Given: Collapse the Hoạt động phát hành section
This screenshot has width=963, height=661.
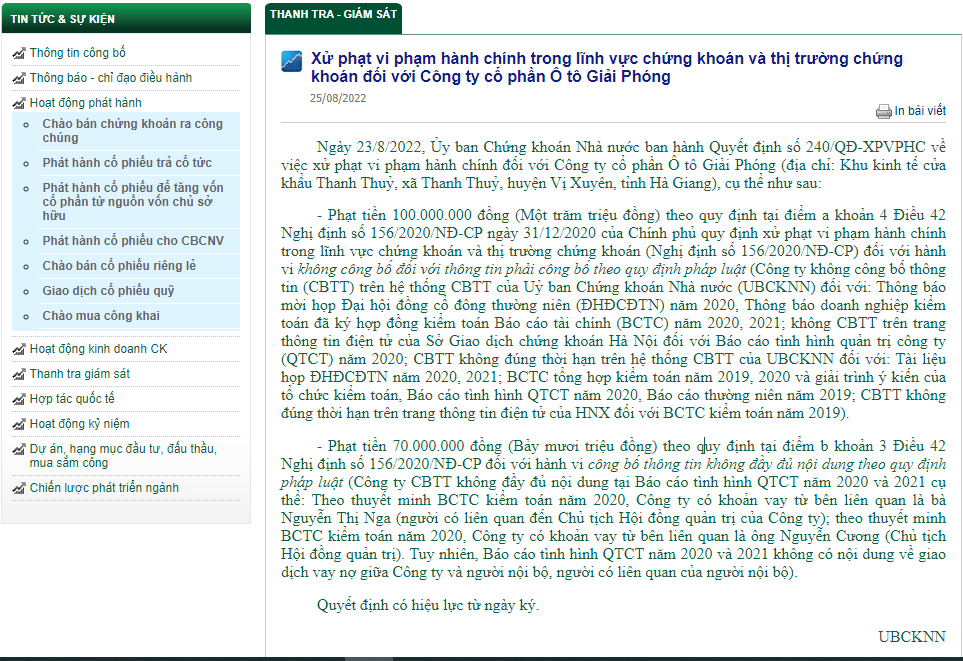Looking at the screenshot, I should pos(85,103).
